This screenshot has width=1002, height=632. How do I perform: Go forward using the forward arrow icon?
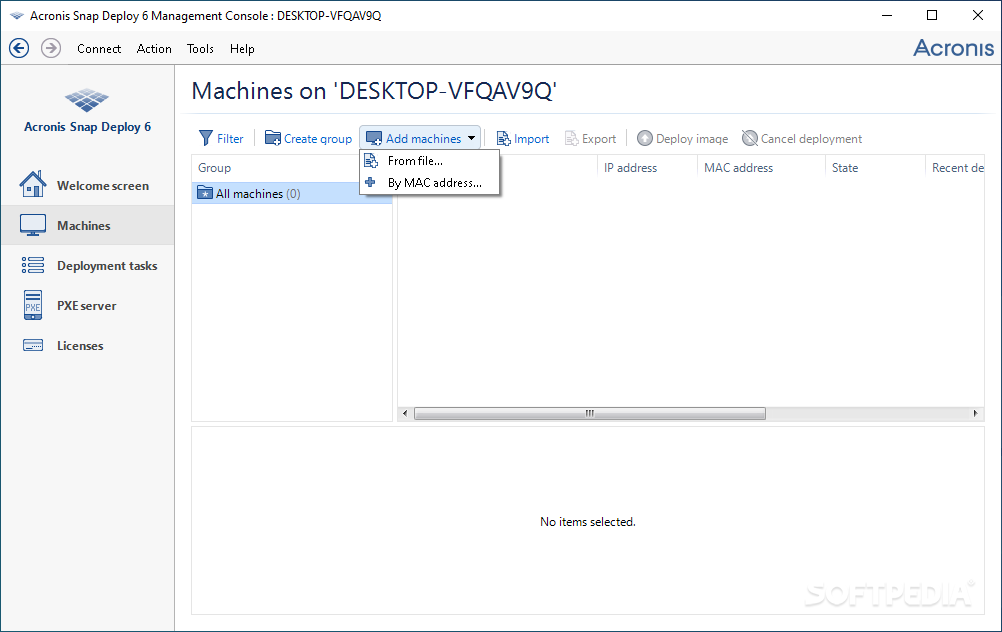[51, 48]
